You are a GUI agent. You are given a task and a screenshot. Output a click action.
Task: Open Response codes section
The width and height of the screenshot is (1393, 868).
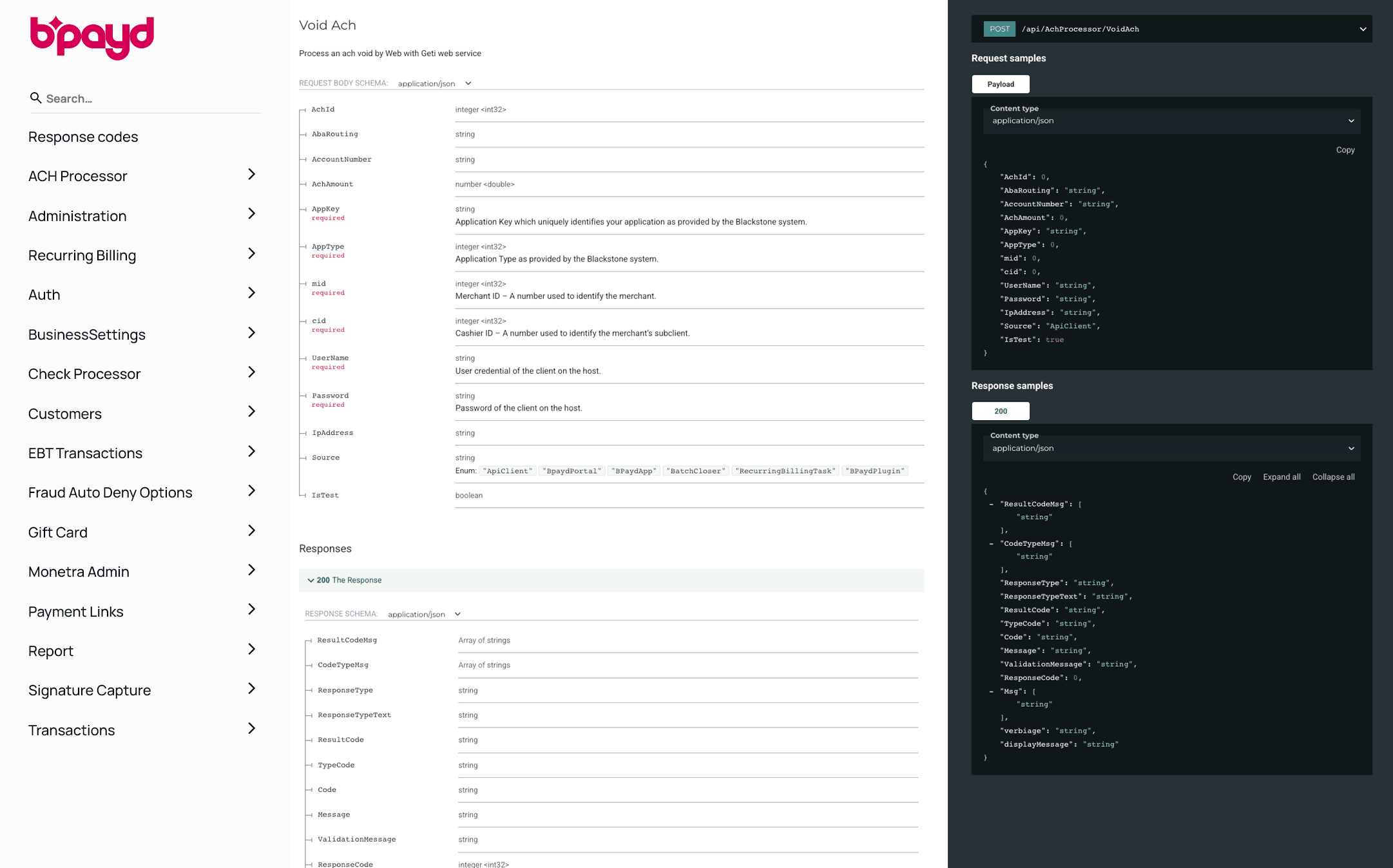click(x=83, y=137)
